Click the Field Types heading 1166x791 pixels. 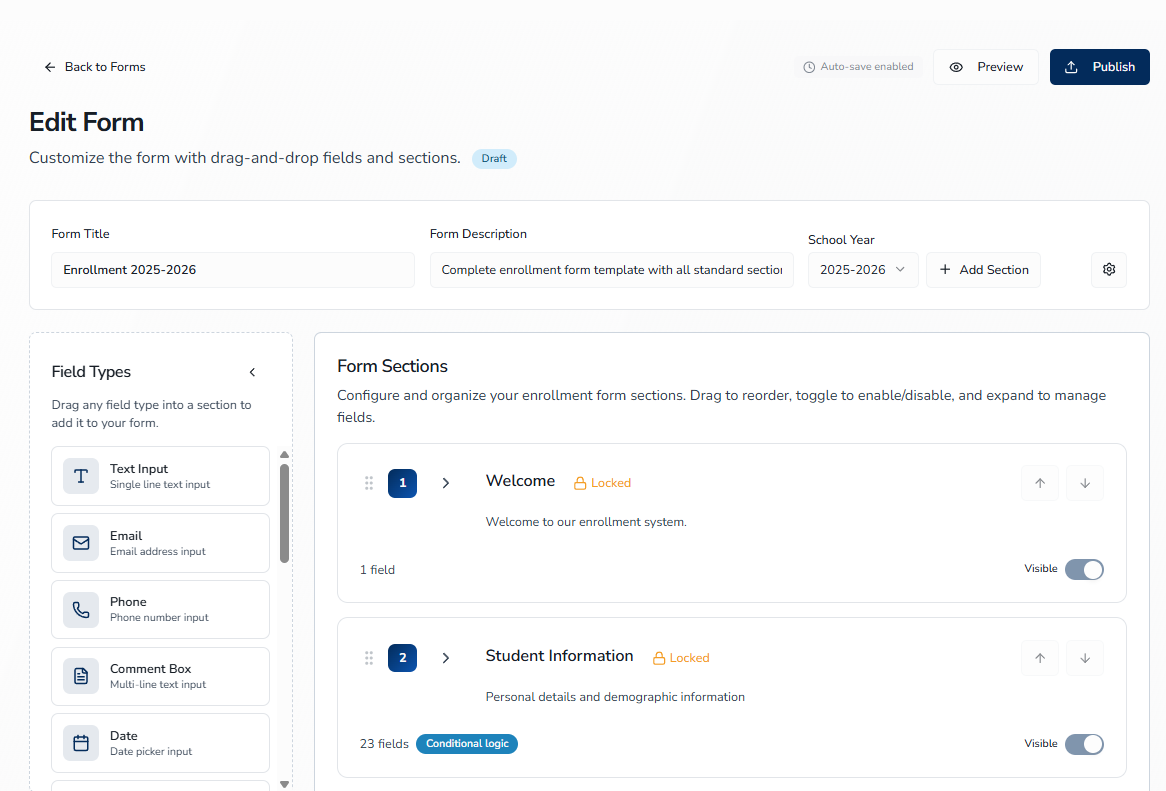[x=91, y=372]
